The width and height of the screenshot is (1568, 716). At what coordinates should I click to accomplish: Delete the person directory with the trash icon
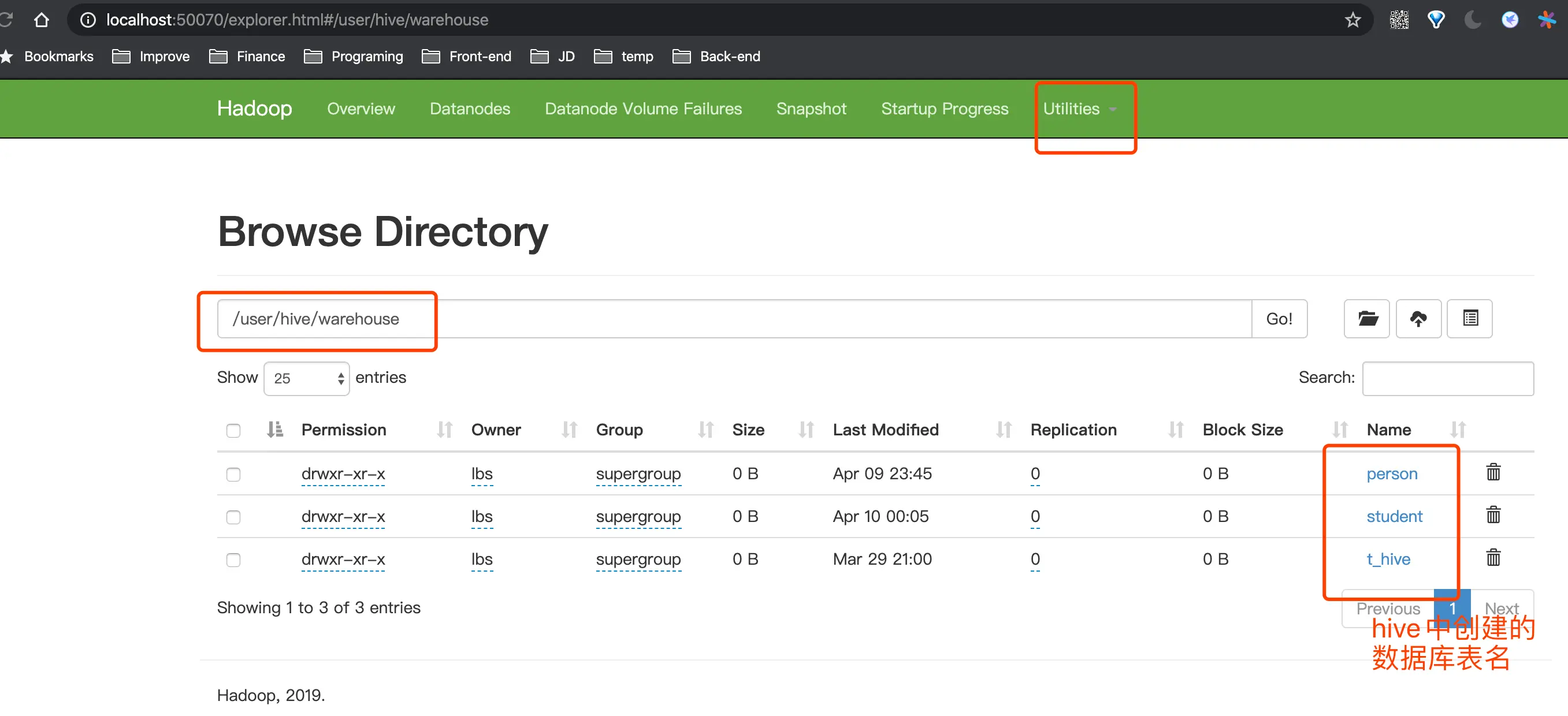1492,472
